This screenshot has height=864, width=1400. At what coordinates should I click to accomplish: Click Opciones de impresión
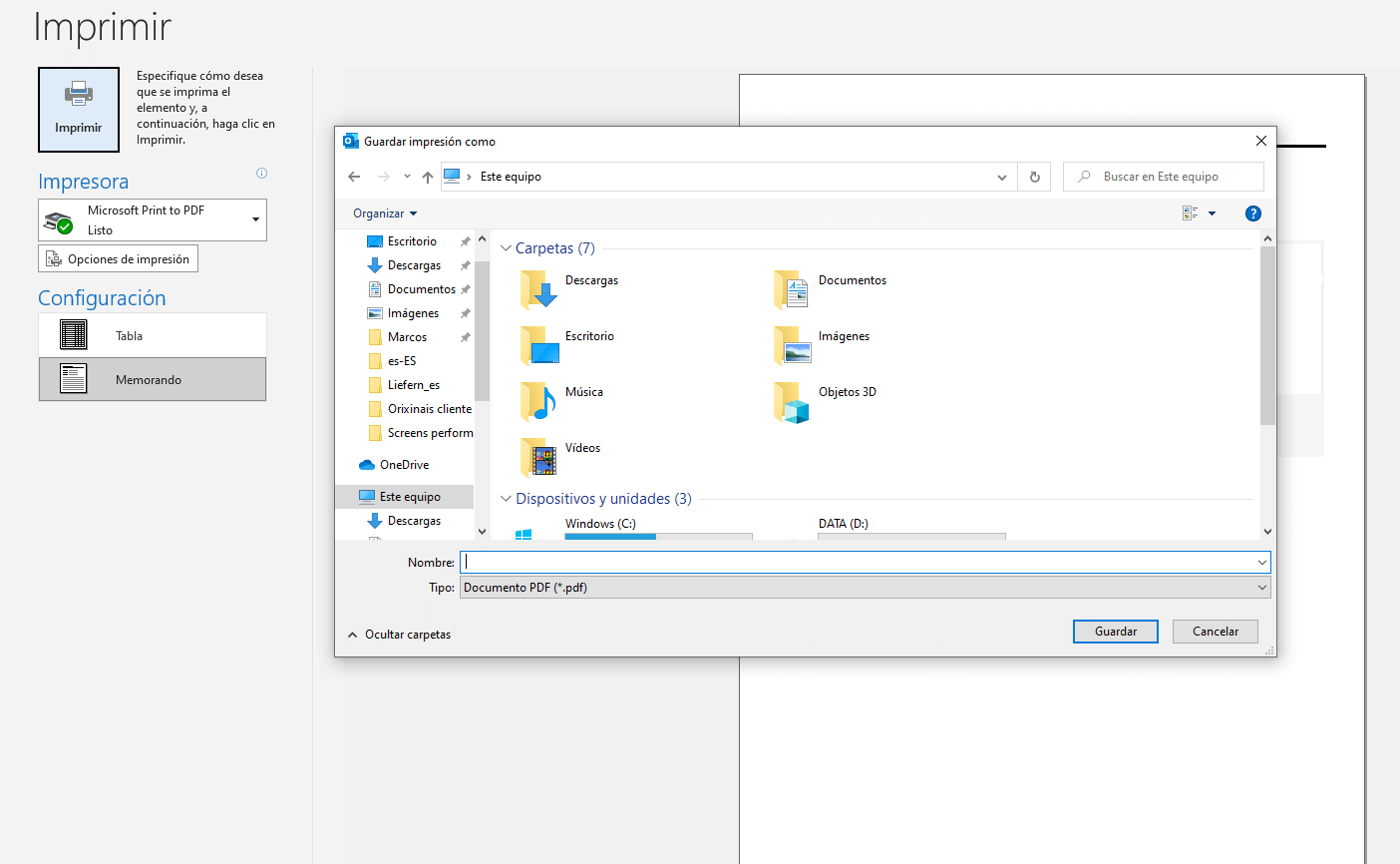coord(118,258)
